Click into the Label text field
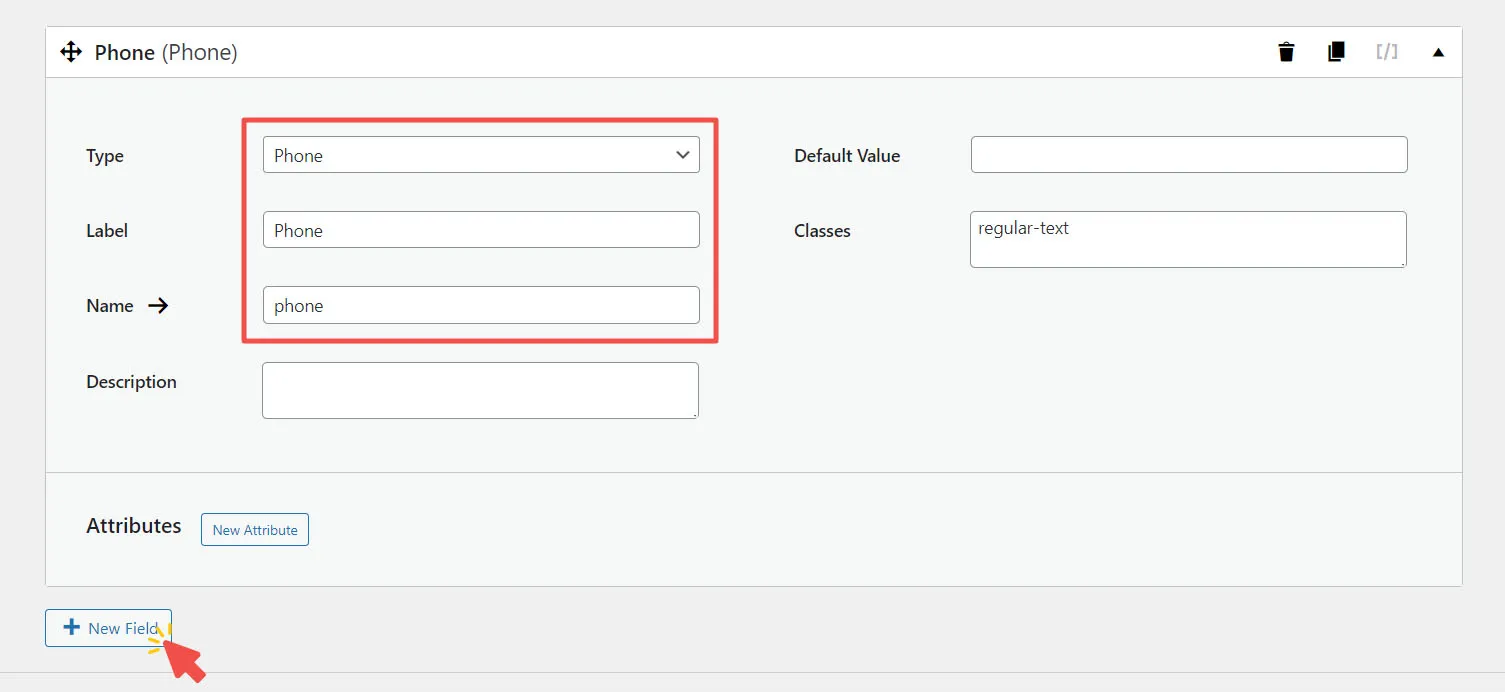The width and height of the screenshot is (1505, 692). point(481,230)
